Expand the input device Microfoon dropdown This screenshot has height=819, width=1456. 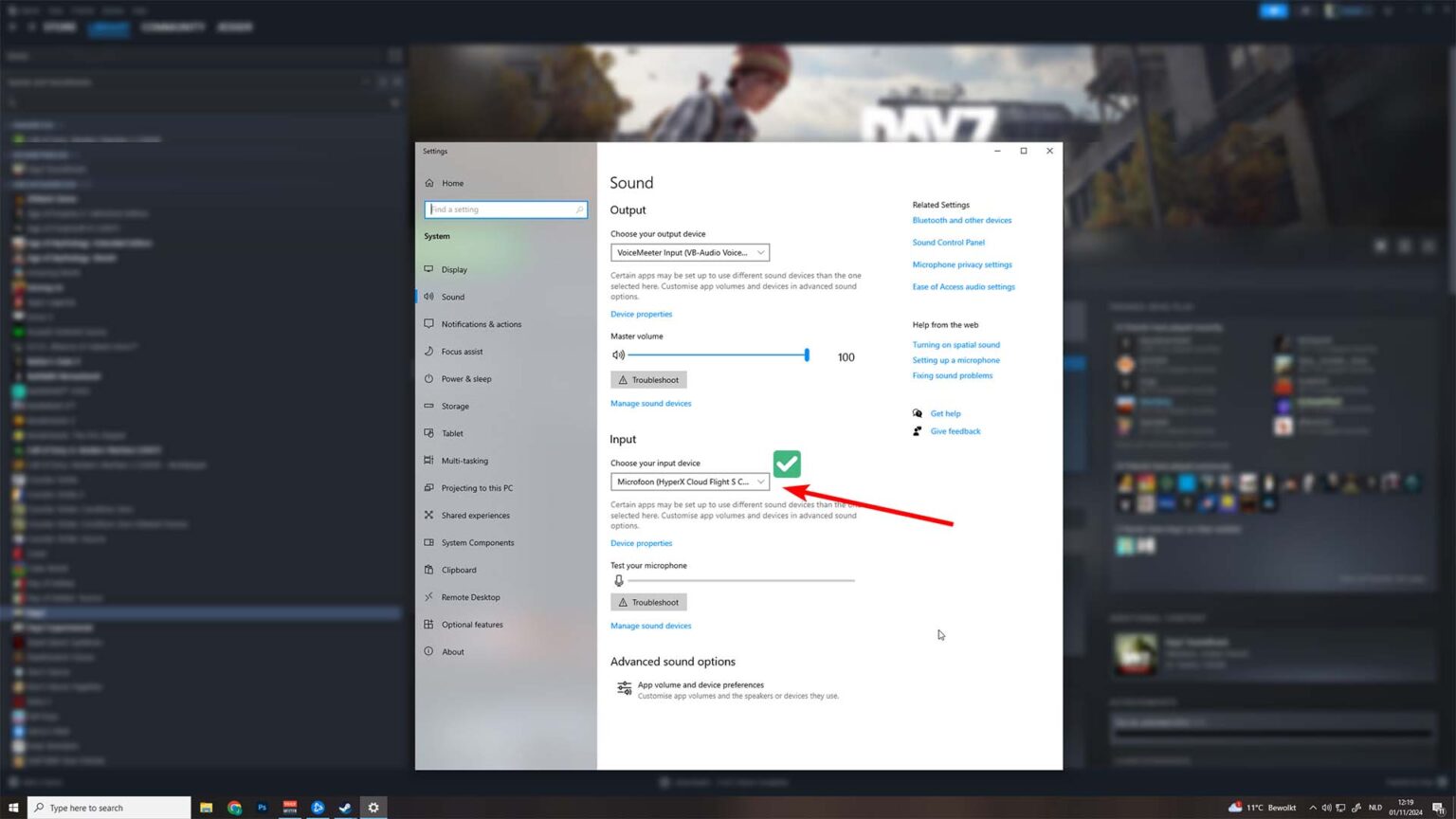[x=690, y=482]
